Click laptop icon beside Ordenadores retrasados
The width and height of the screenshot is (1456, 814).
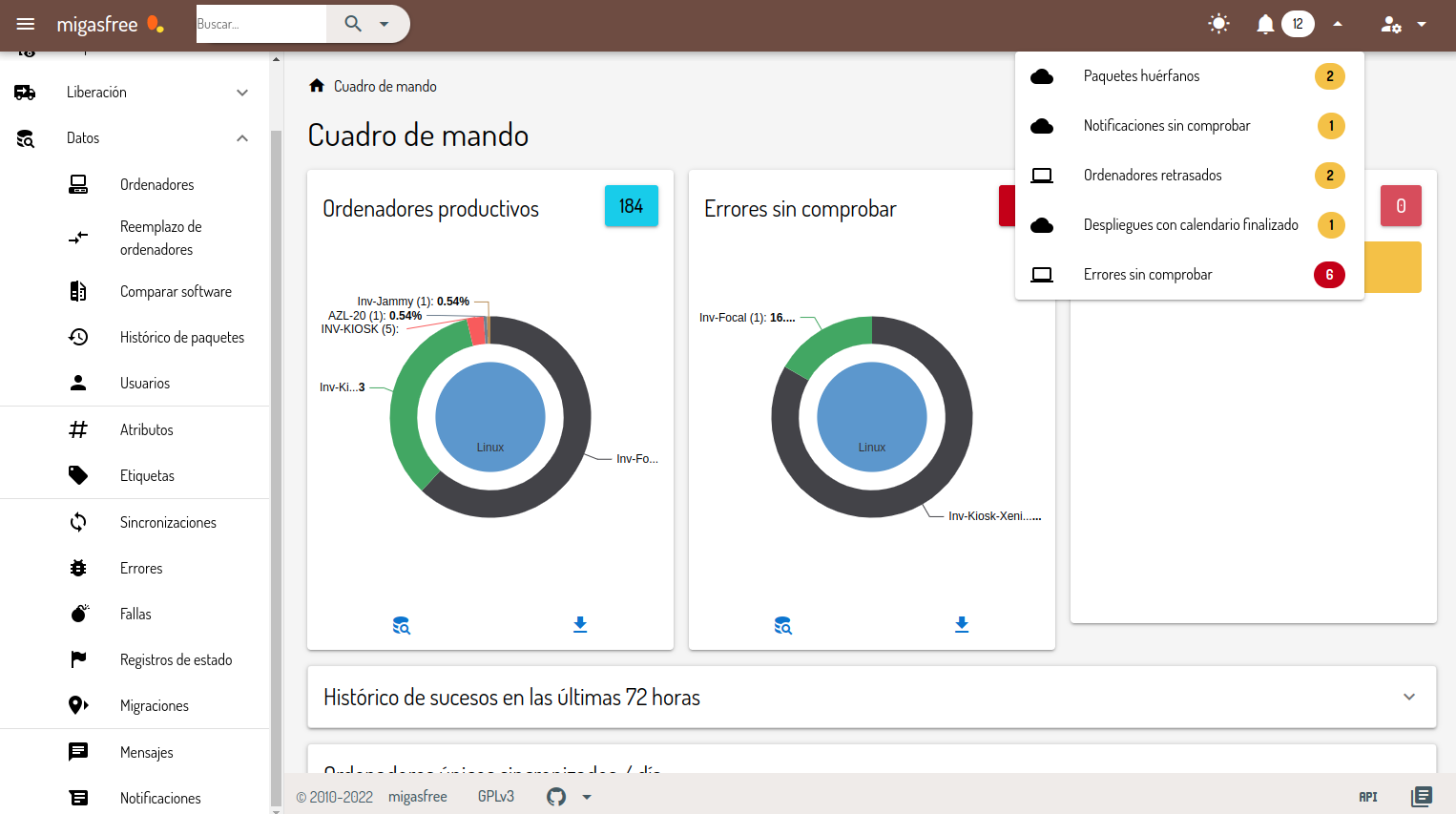(x=1042, y=176)
